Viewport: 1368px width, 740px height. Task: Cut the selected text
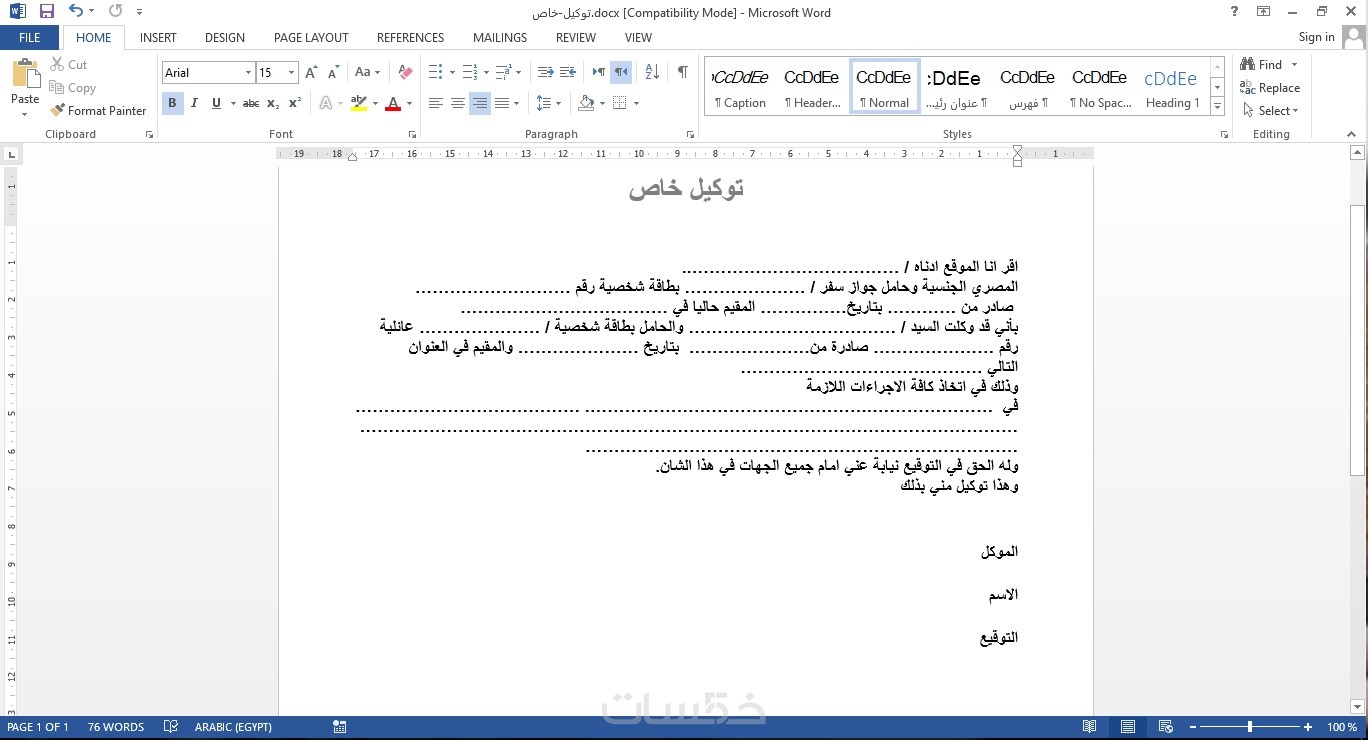(69, 64)
